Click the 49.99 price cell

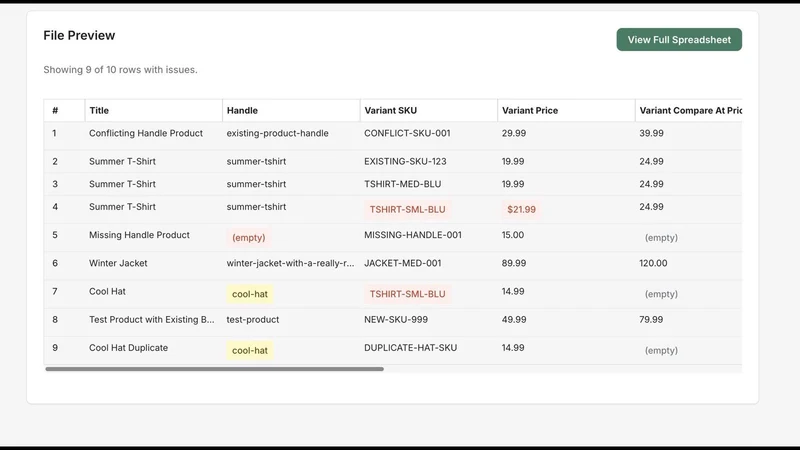coord(514,319)
